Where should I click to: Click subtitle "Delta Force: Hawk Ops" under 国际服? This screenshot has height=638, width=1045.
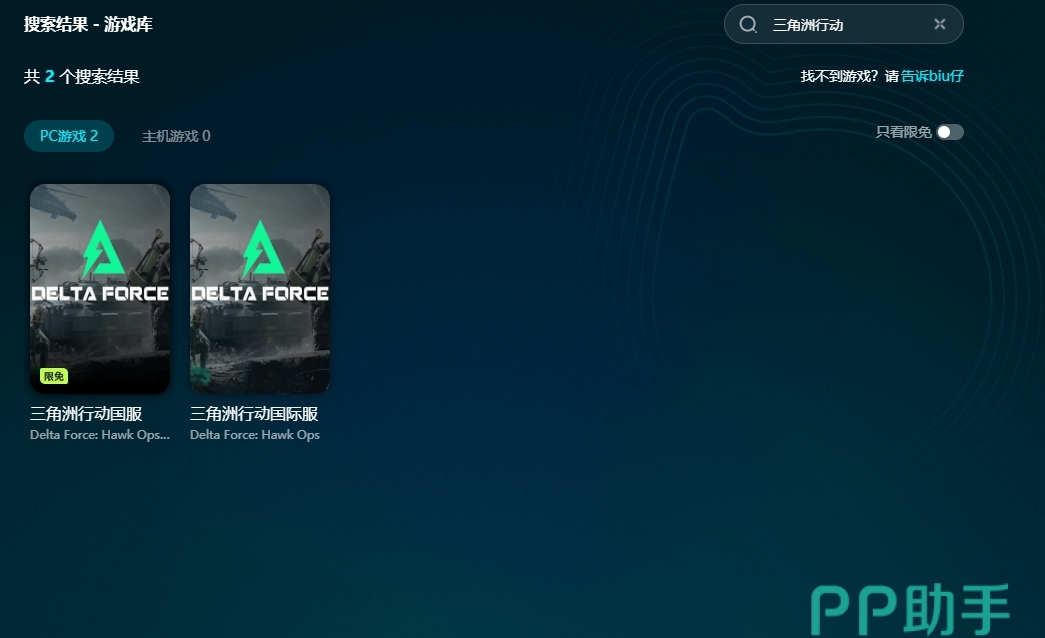click(255, 435)
